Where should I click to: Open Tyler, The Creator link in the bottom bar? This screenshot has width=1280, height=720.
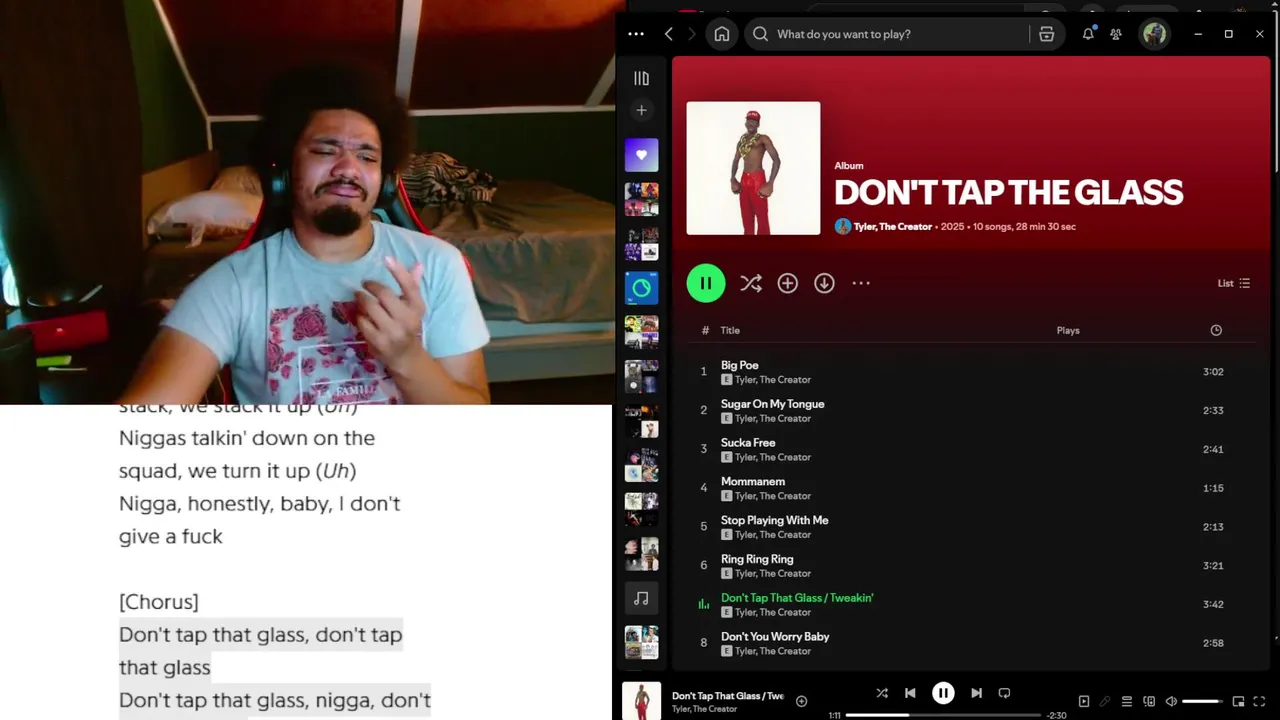tap(704, 709)
